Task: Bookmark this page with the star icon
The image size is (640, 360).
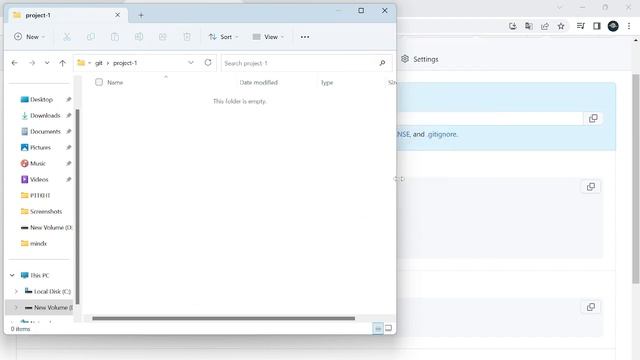Action: pyautogui.click(x=561, y=26)
